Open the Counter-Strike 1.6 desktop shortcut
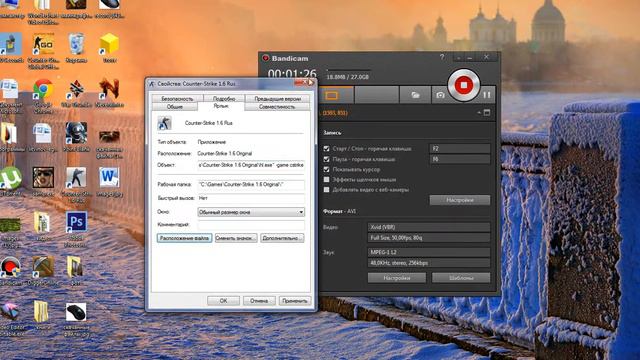The height and width of the screenshot is (360, 640). pos(76,178)
